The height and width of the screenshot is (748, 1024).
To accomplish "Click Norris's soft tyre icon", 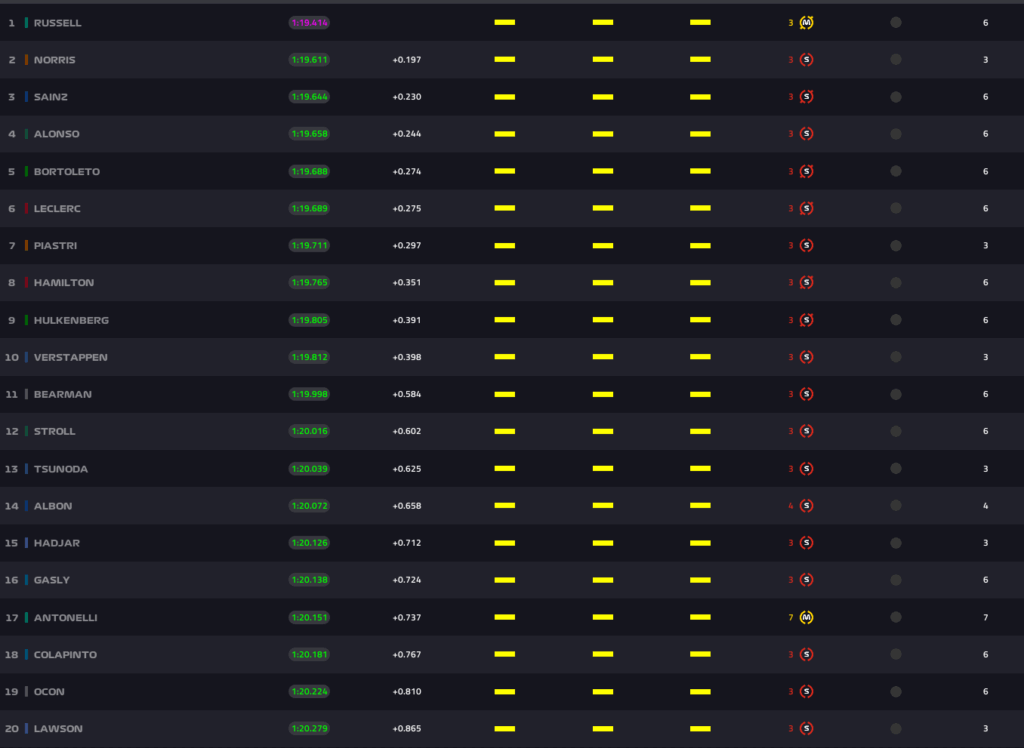I will 806,60.
